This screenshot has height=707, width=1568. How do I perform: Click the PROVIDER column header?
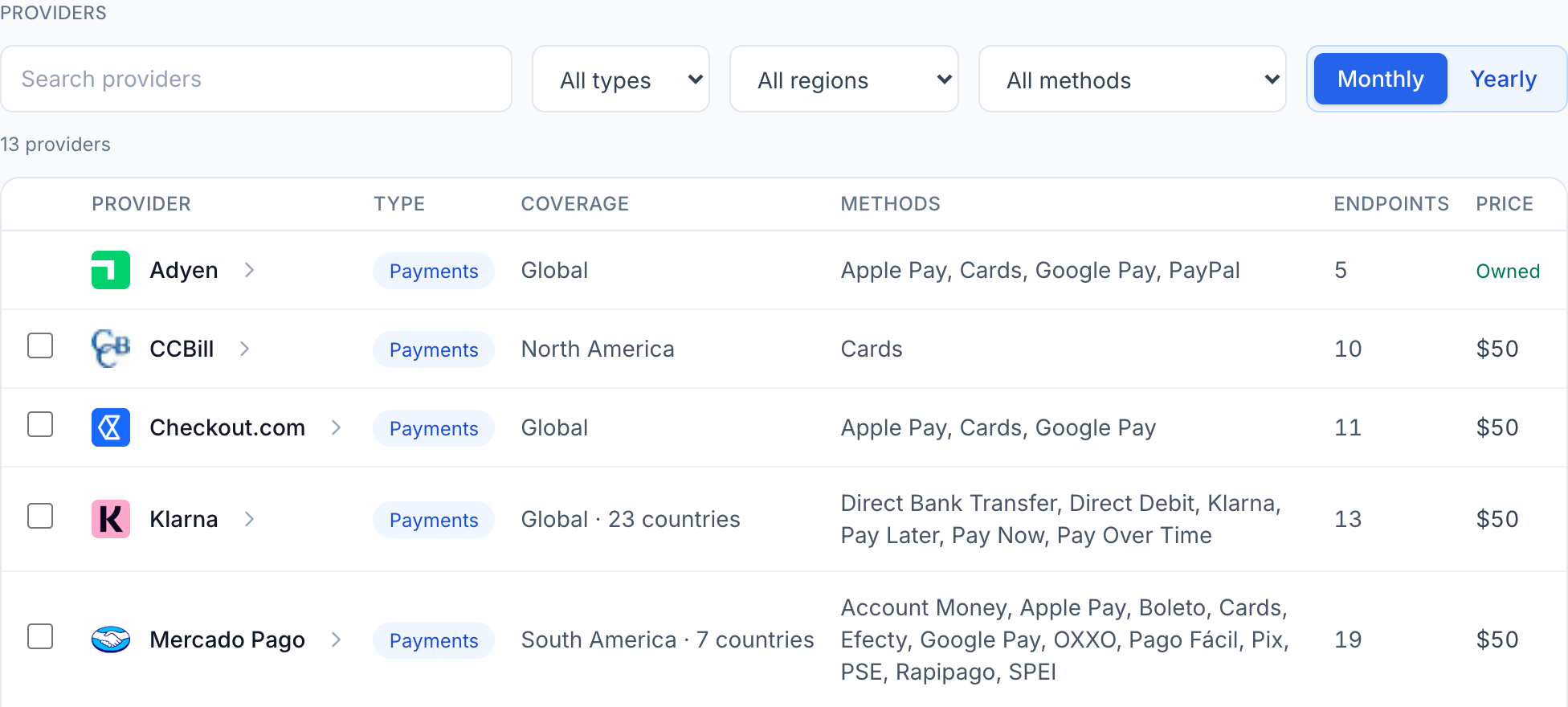tap(141, 204)
